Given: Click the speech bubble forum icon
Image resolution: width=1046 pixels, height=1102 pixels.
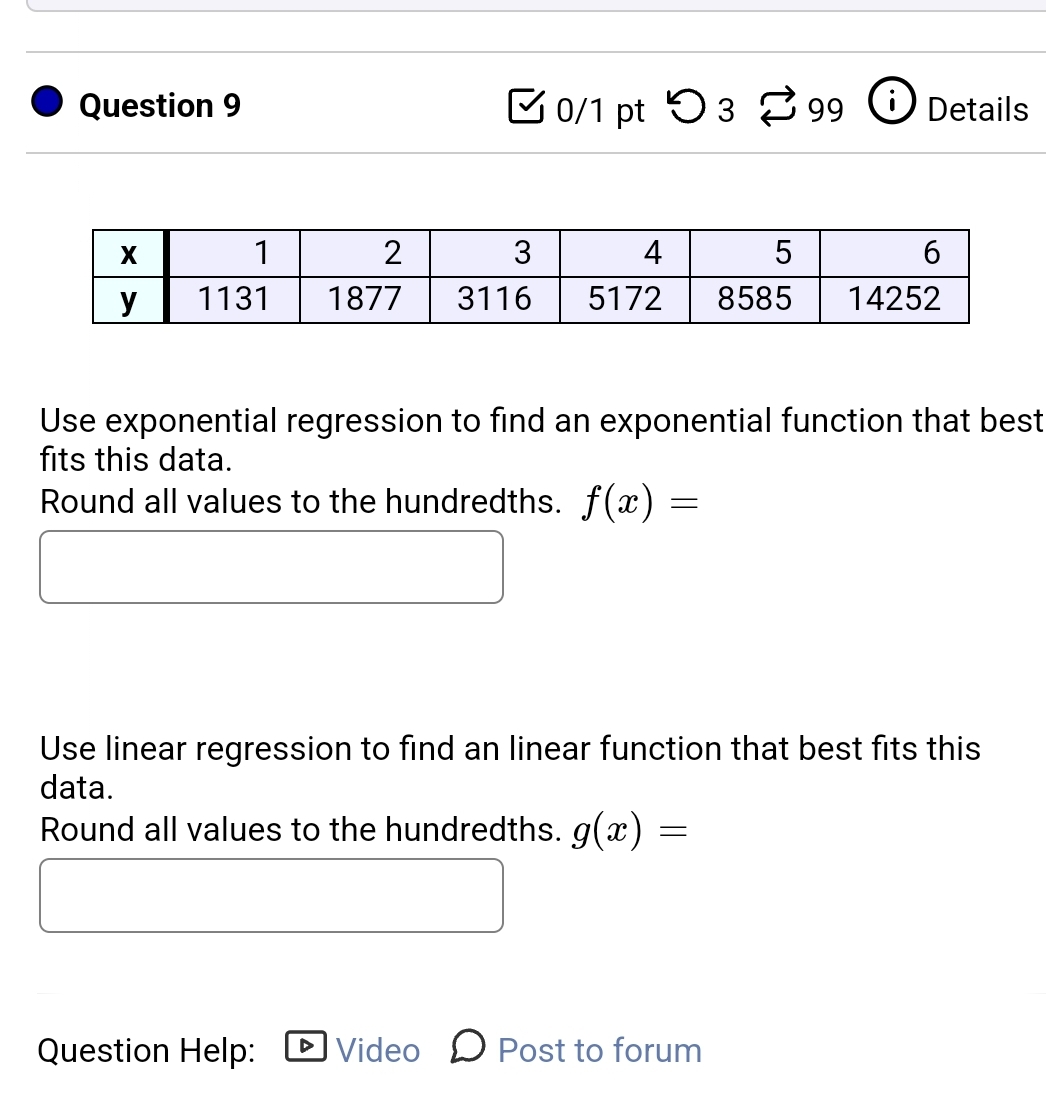Looking at the screenshot, I should click(469, 1048).
